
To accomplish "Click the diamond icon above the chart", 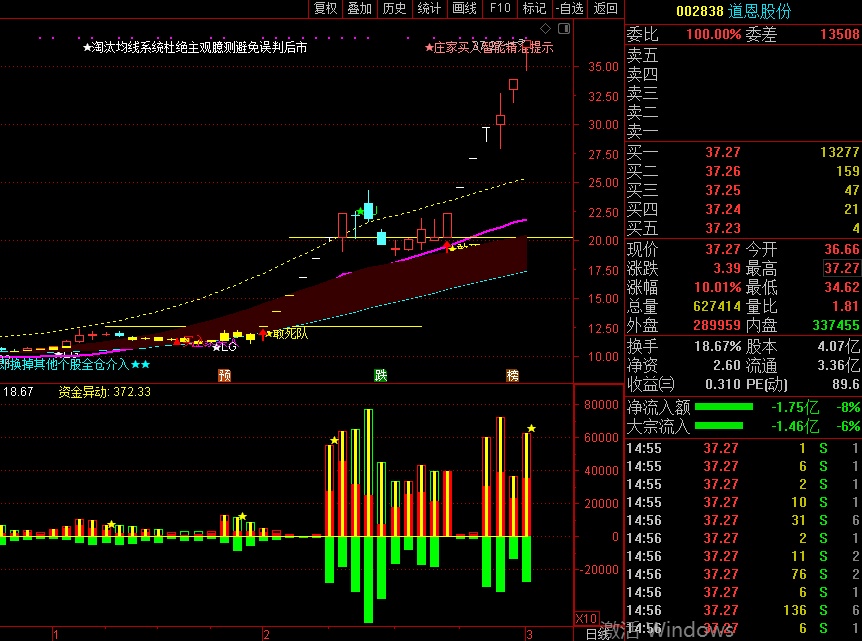I will coord(543,27).
